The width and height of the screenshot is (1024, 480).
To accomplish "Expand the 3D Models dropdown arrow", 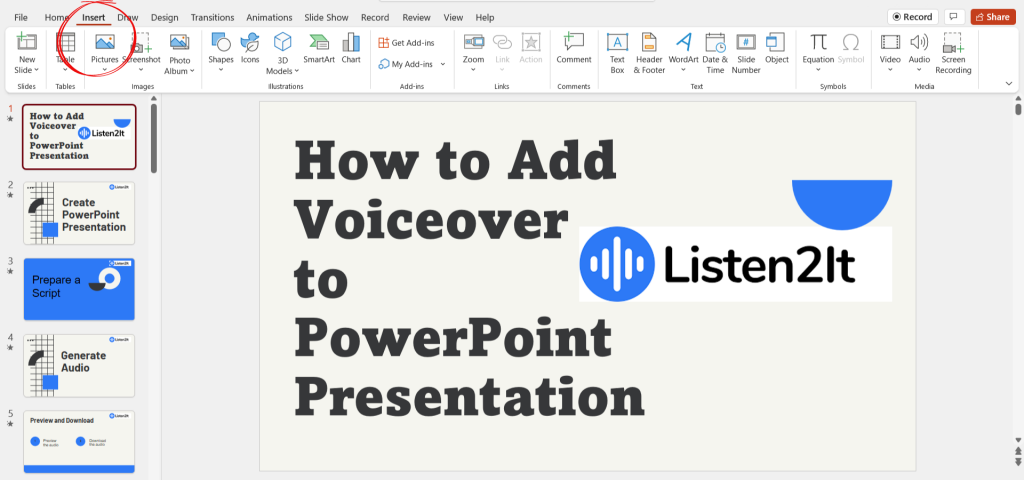I will pos(296,71).
